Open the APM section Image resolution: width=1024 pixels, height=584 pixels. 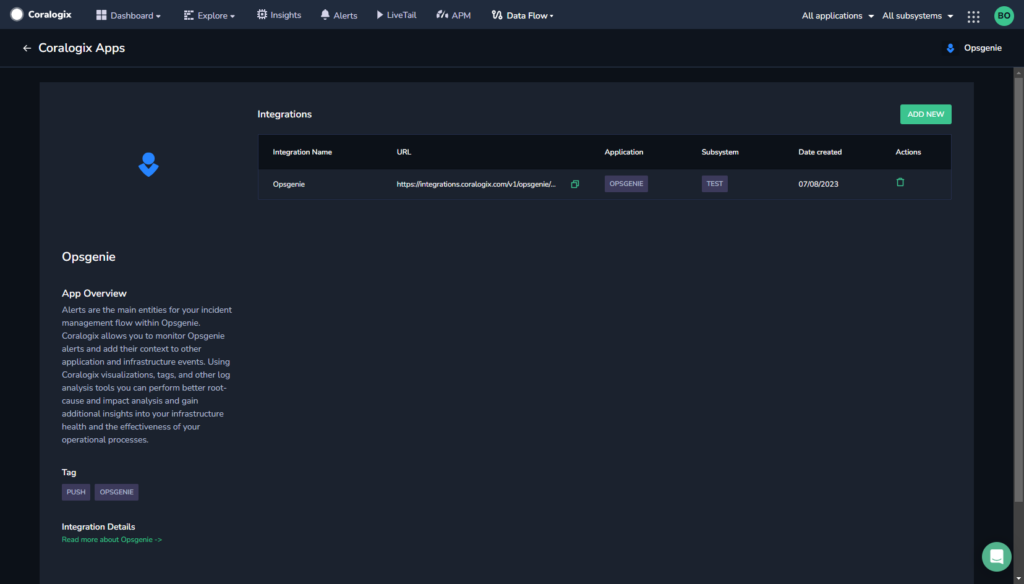click(x=453, y=15)
